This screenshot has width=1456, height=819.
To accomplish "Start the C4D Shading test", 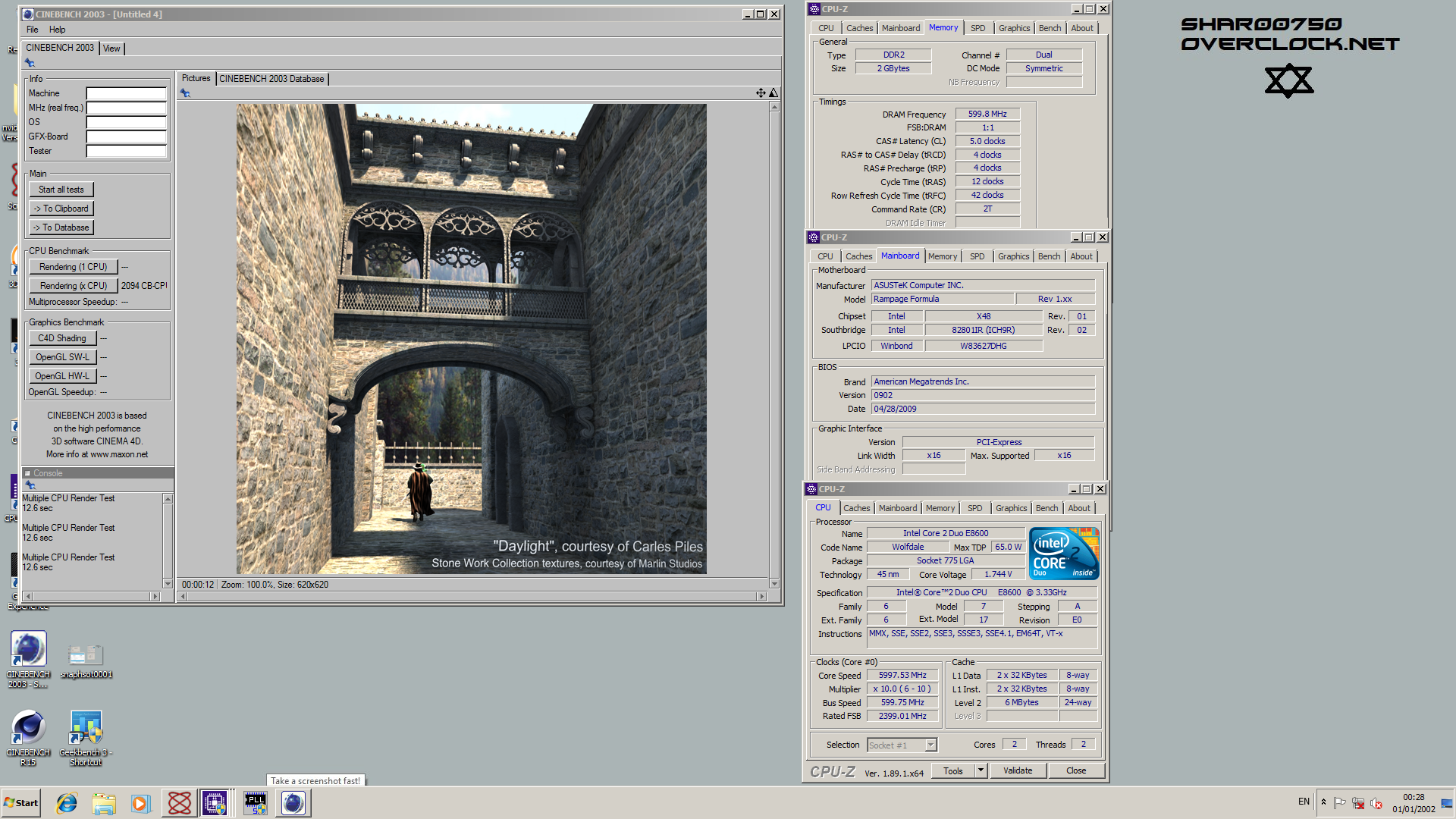I will click(62, 338).
